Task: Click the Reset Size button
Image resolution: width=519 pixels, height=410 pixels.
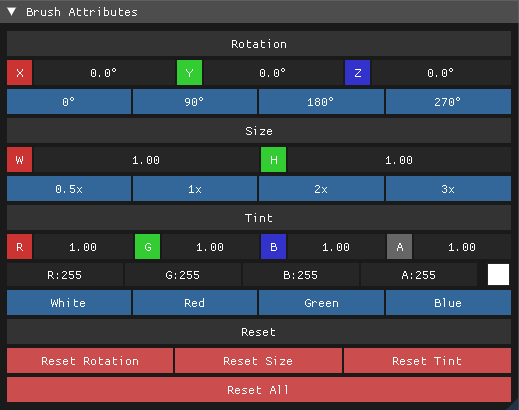Action: (258, 361)
